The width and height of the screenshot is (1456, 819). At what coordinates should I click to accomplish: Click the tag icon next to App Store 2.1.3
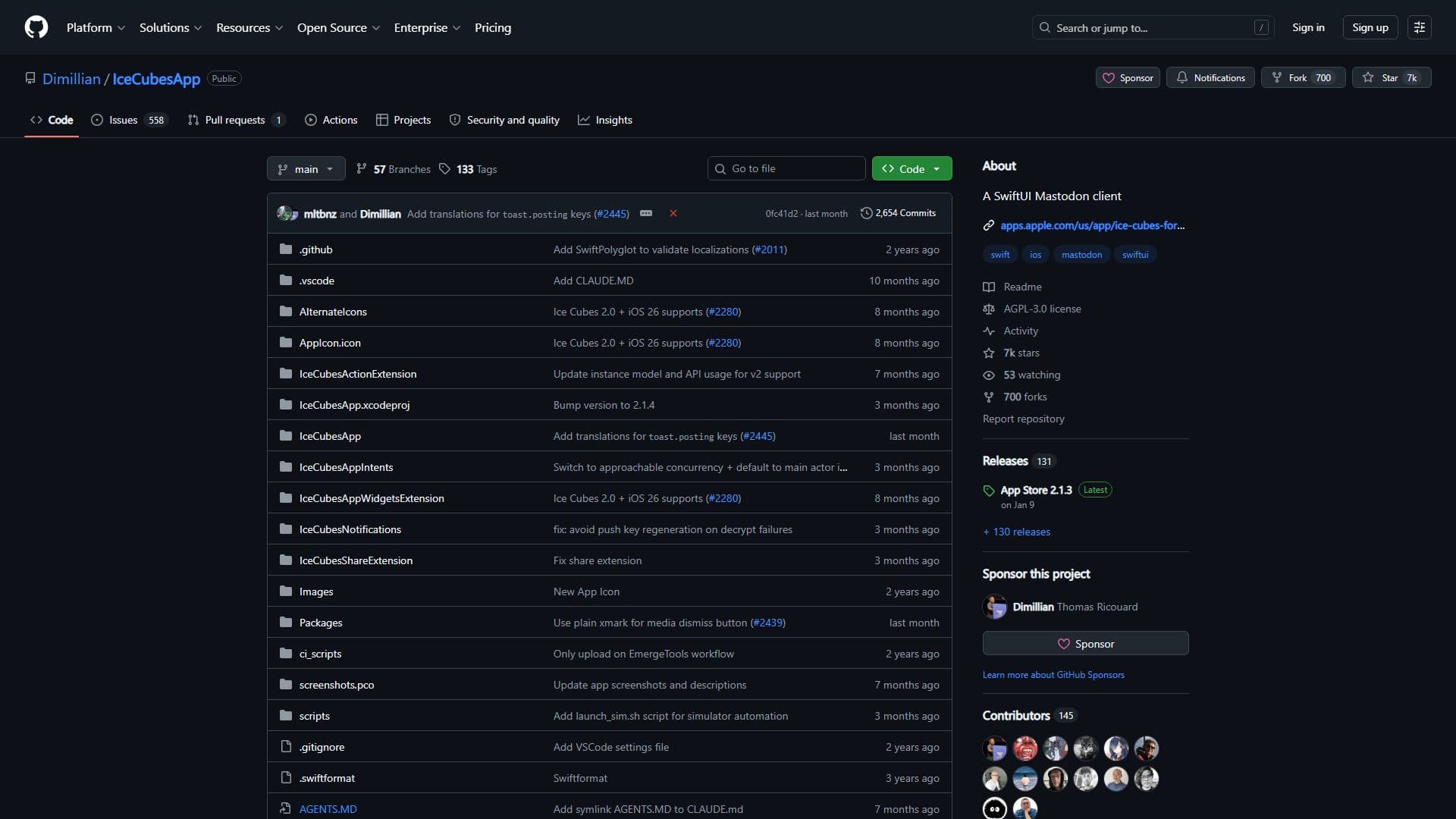(989, 491)
